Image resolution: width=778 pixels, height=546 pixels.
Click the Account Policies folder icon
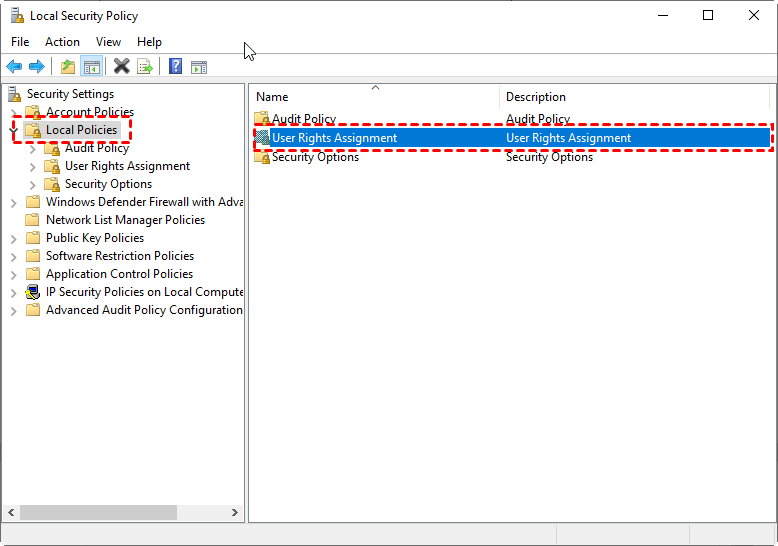(x=33, y=112)
